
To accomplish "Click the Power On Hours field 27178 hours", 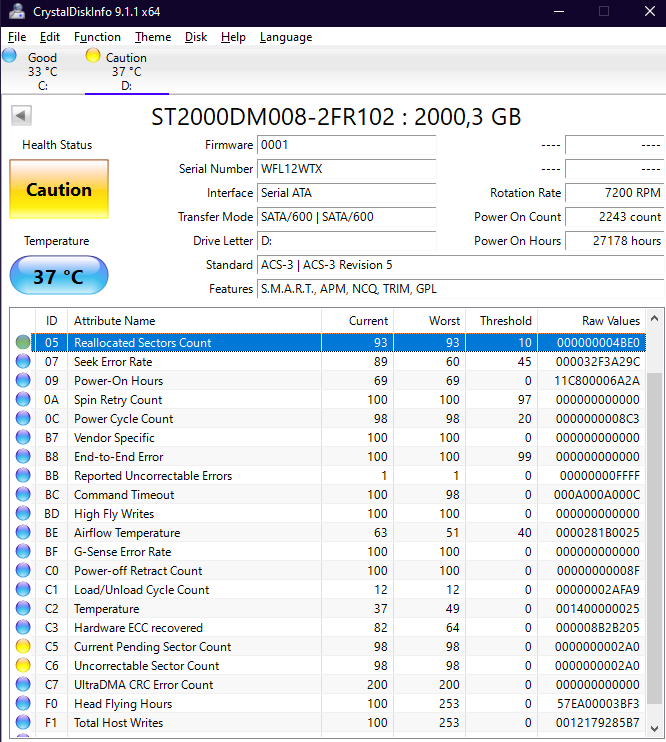I will coord(614,241).
